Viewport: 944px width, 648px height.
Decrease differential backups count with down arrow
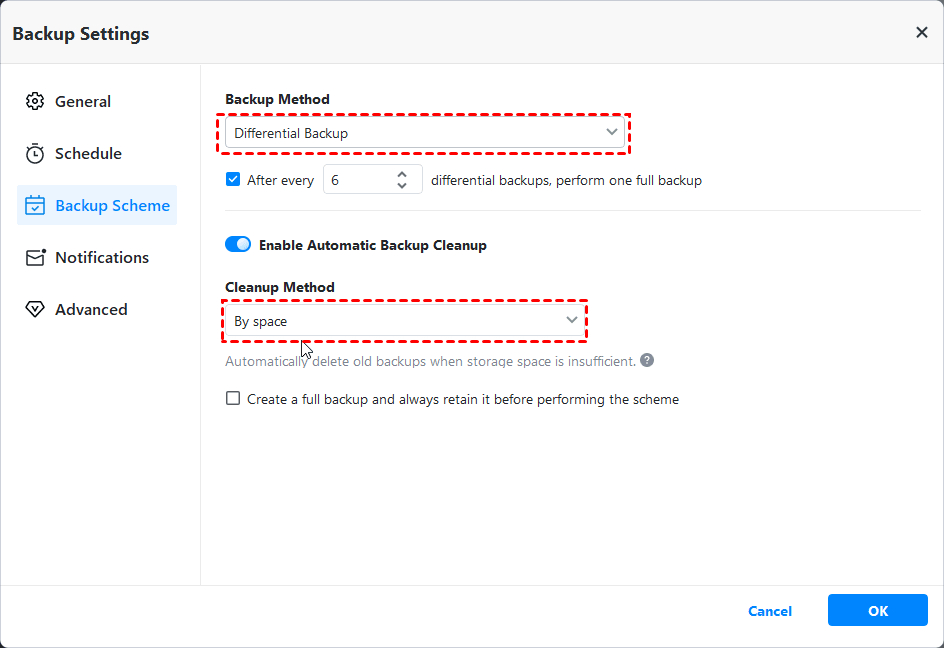402,186
